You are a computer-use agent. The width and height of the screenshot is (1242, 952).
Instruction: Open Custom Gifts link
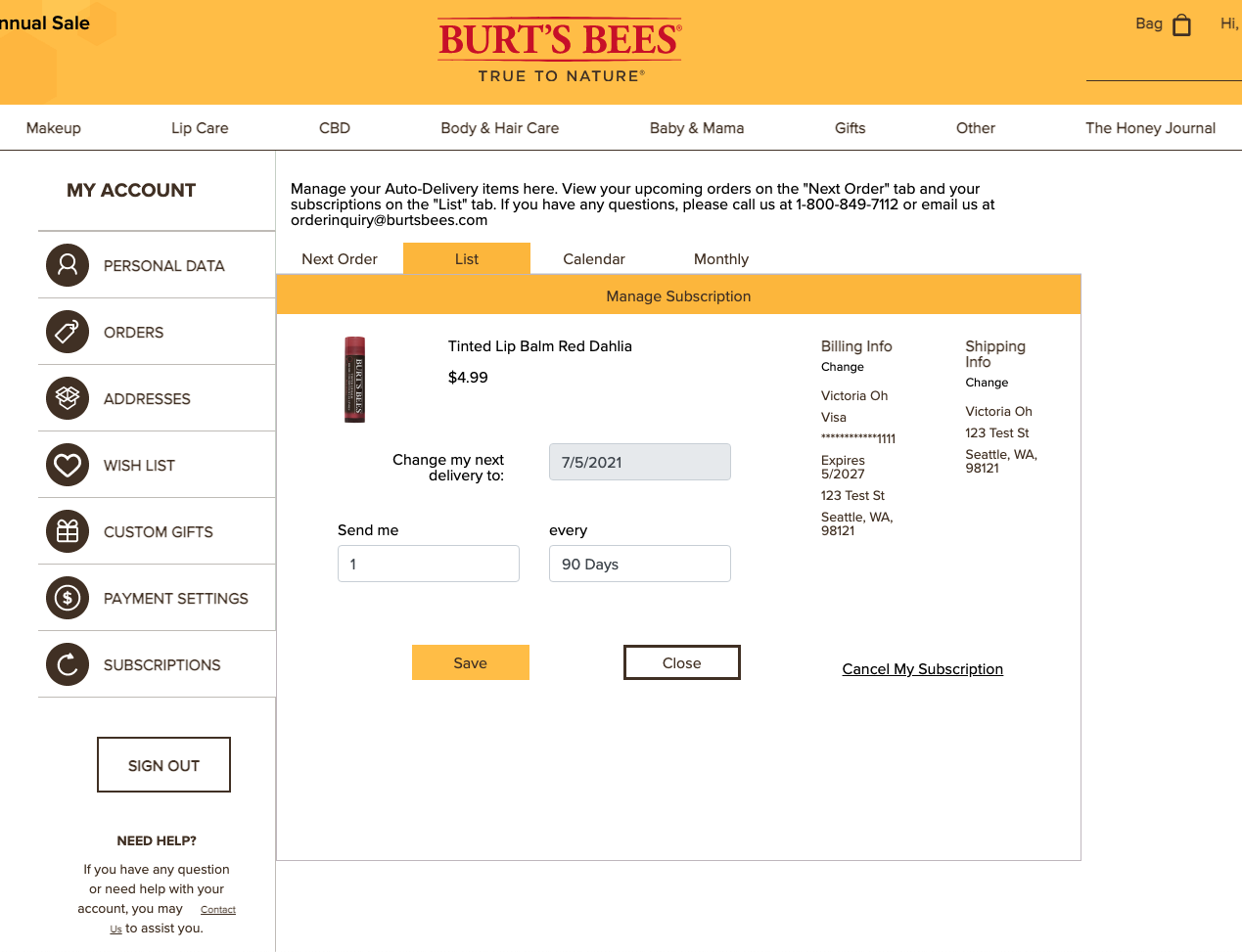(x=159, y=532)
